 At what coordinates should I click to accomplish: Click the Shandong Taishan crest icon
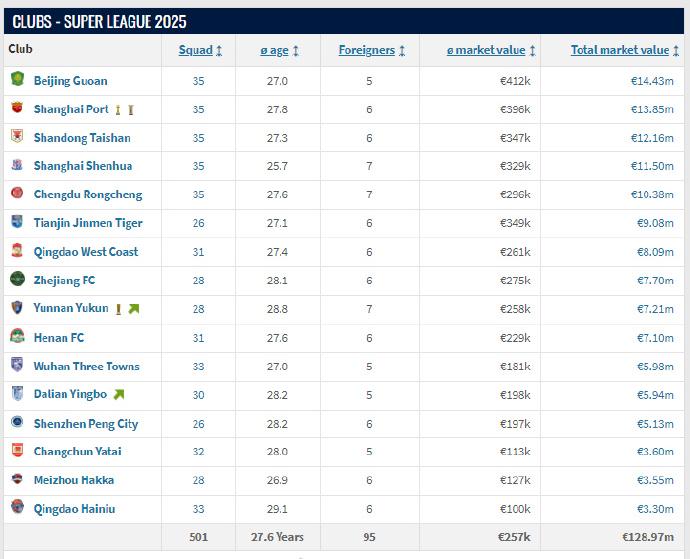17,136
